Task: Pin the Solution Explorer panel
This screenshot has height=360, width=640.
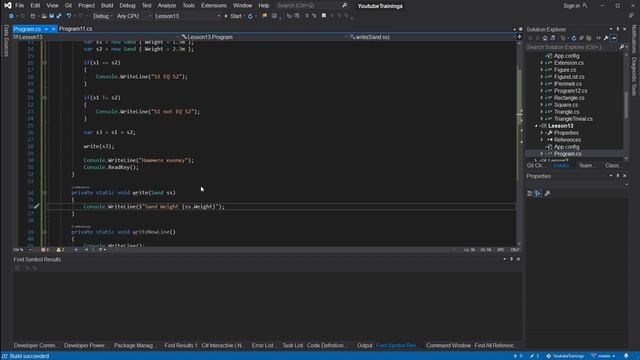Action: 618,29
